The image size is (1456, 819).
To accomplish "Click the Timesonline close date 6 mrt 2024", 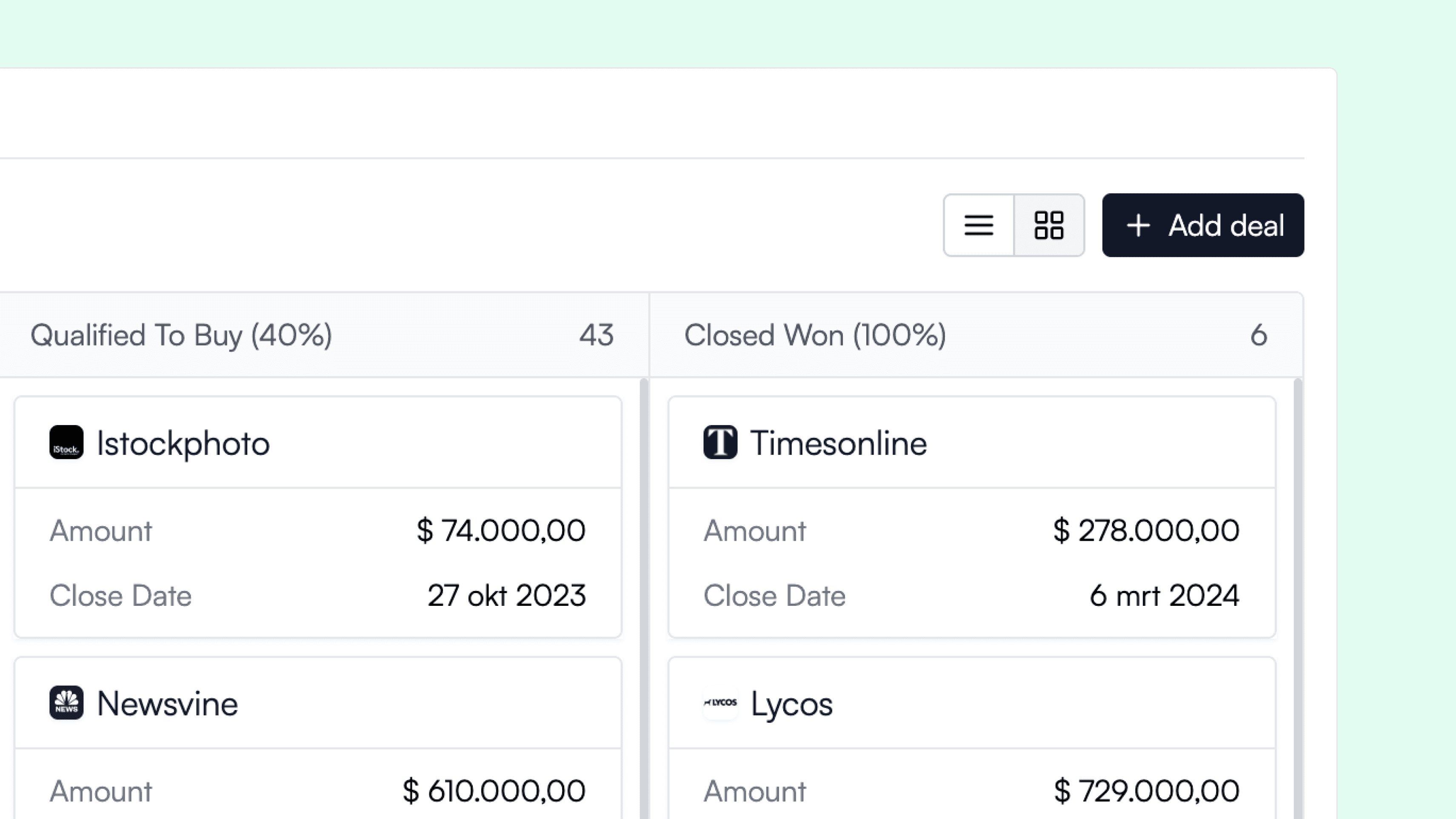I will [1164, 596].
